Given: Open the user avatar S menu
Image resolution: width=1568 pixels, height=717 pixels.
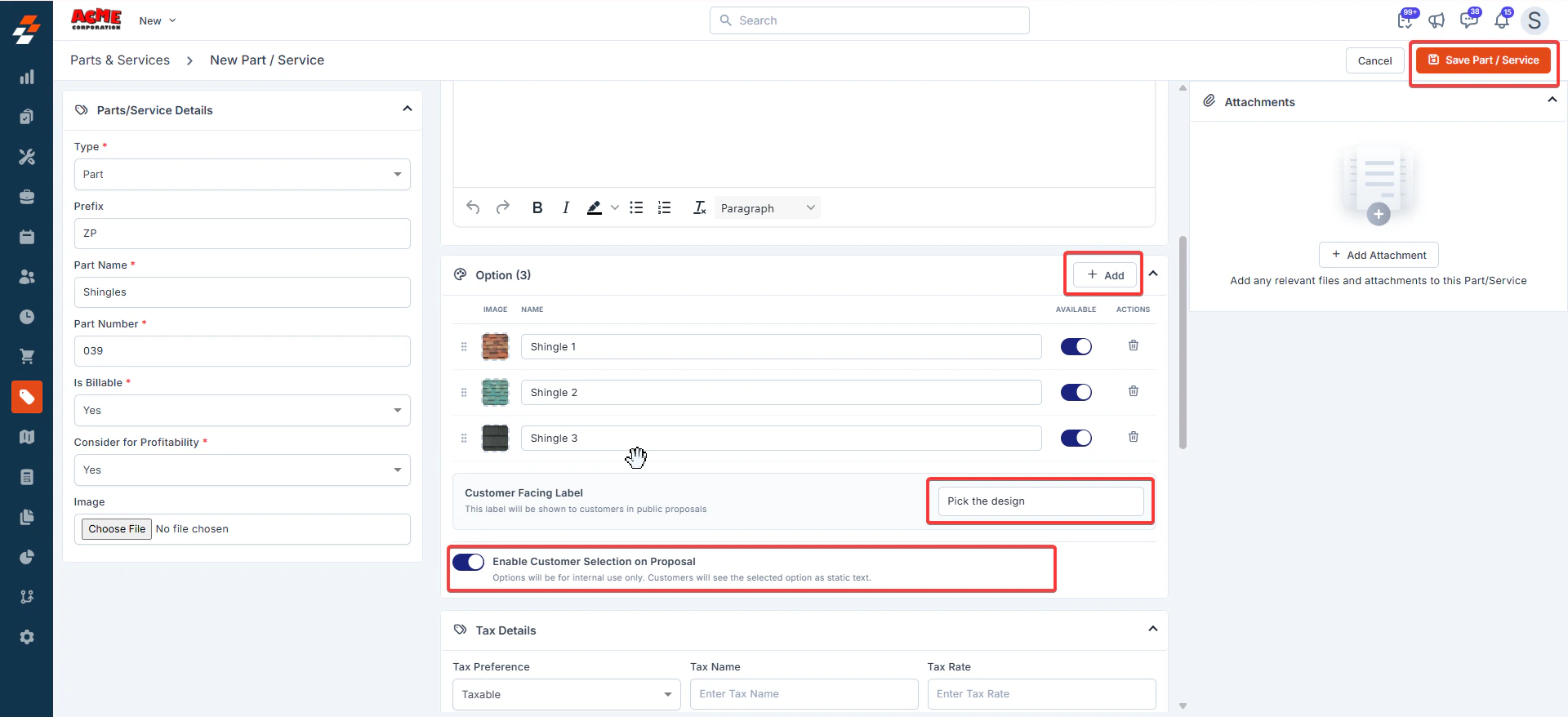Looking at the screenshot, I should [x=1535, y=20].
